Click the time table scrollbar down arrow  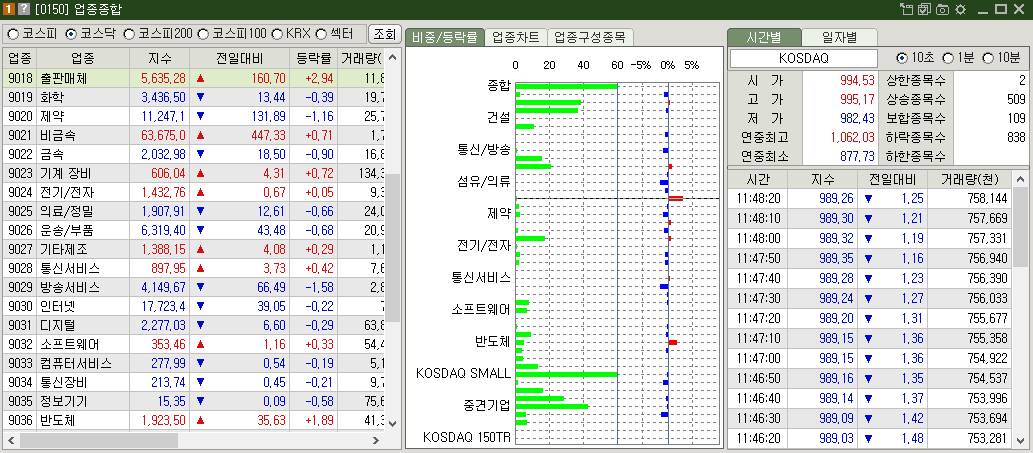pyautogui.click(x=1020, y=440)
